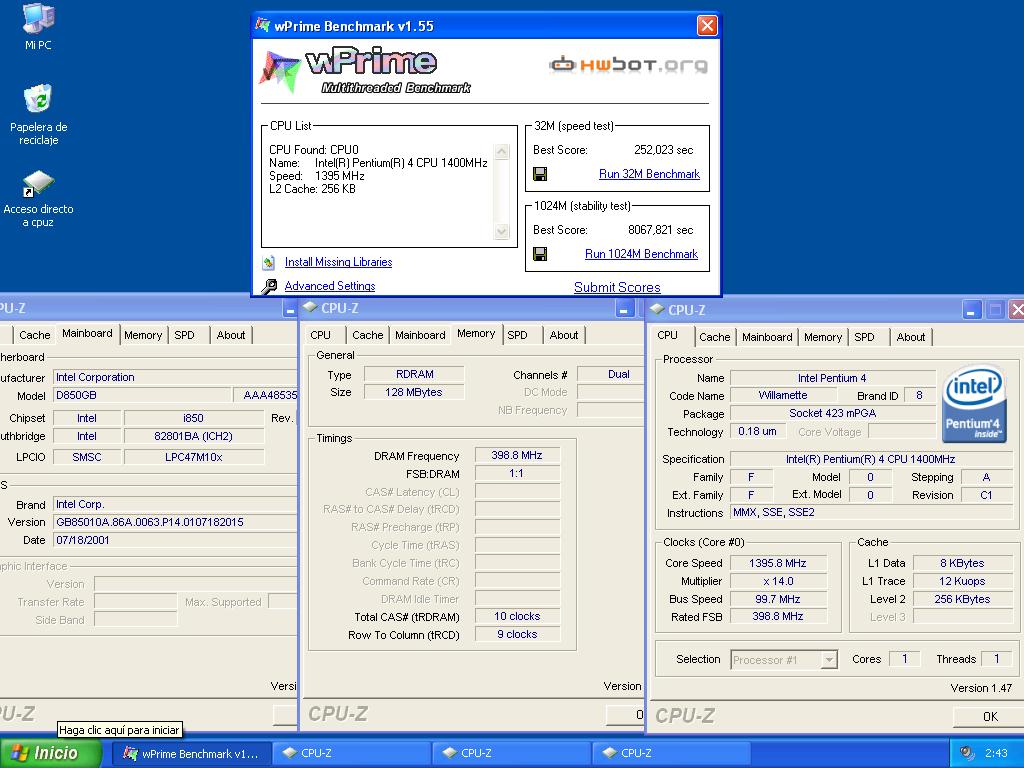Image resolution: width=1024 pixels, height=768 pixels.
Task: Open Install Missing Libraries link
Action: click(338, 262)
